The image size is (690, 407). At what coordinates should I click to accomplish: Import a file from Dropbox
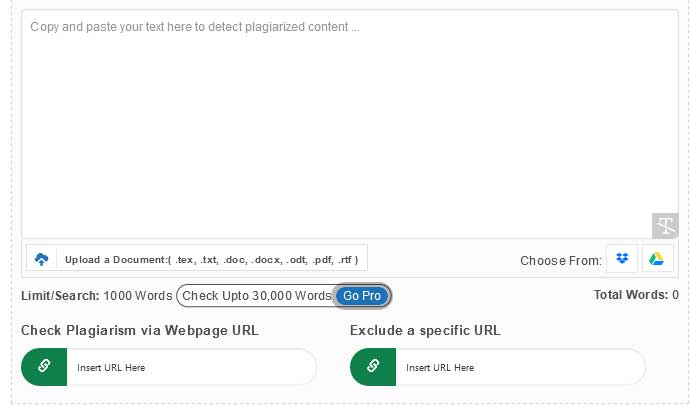(x=622, y=259)
